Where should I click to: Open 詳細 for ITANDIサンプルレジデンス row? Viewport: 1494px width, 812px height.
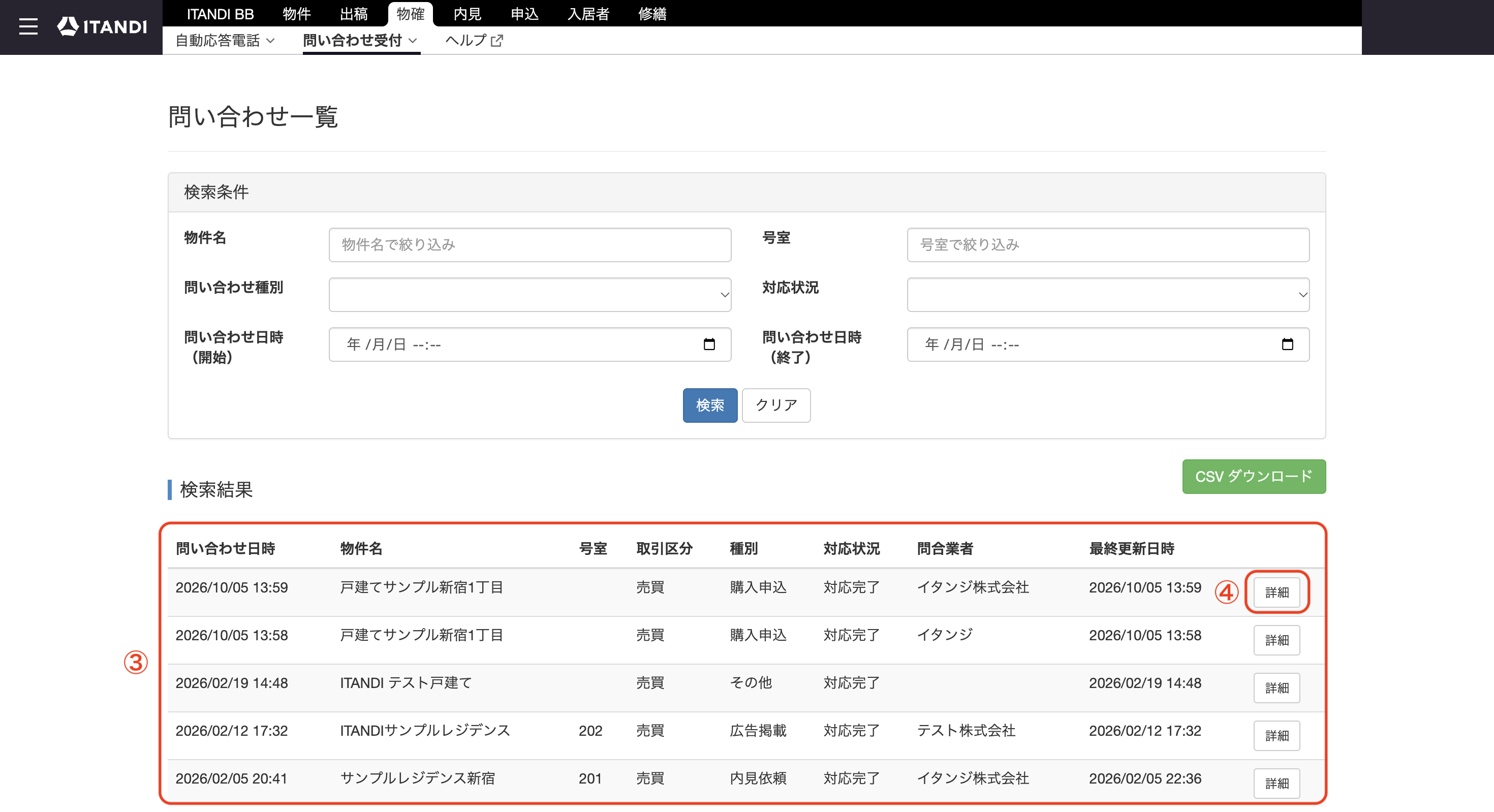(1277, 735)
